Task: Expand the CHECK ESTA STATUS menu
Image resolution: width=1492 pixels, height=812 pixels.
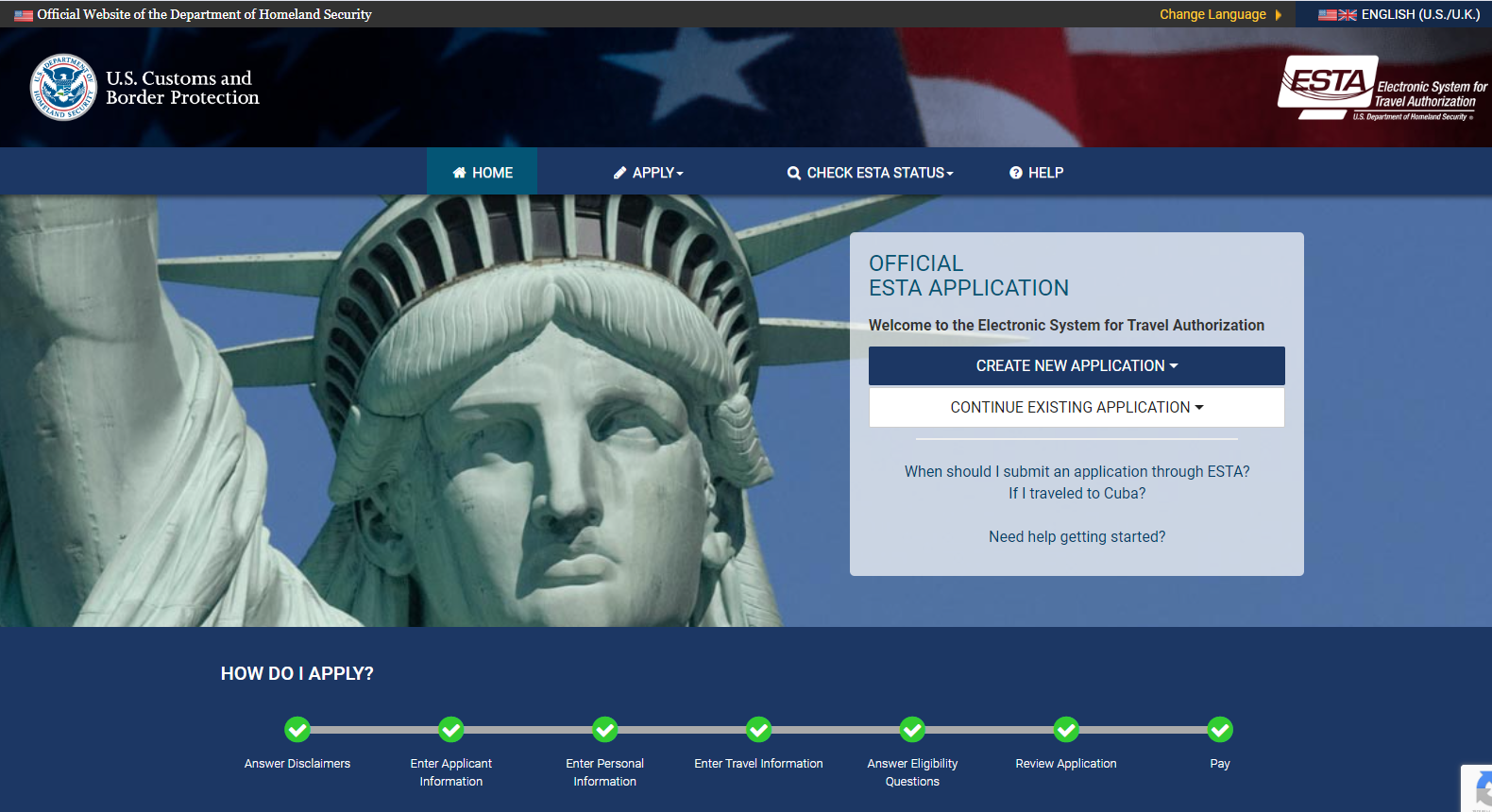Action: [x=871, y=173]
